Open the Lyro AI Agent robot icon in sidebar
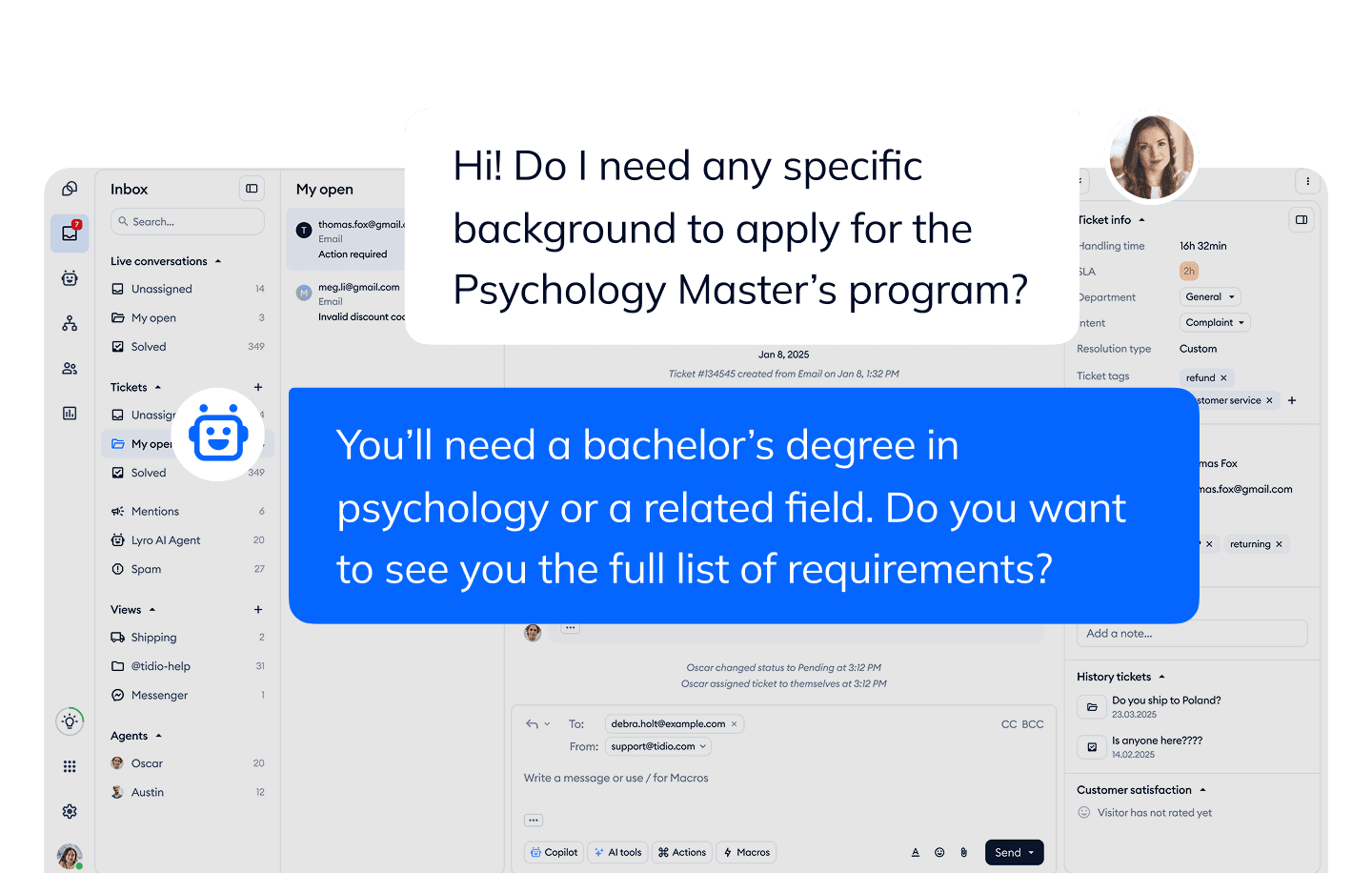The width and height of the screenshot is (1372, 873). coord(69,277)
